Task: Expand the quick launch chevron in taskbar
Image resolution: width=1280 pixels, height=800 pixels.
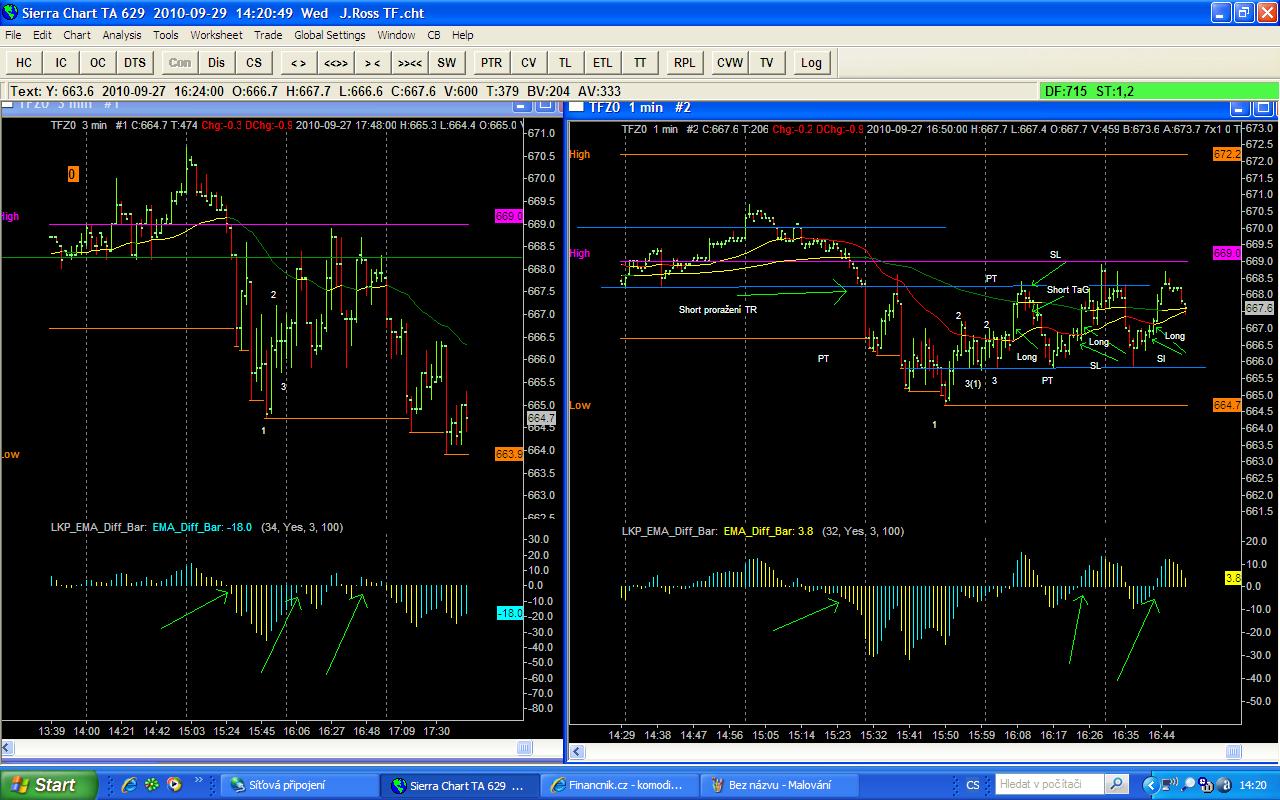Action: click(199, 780)
